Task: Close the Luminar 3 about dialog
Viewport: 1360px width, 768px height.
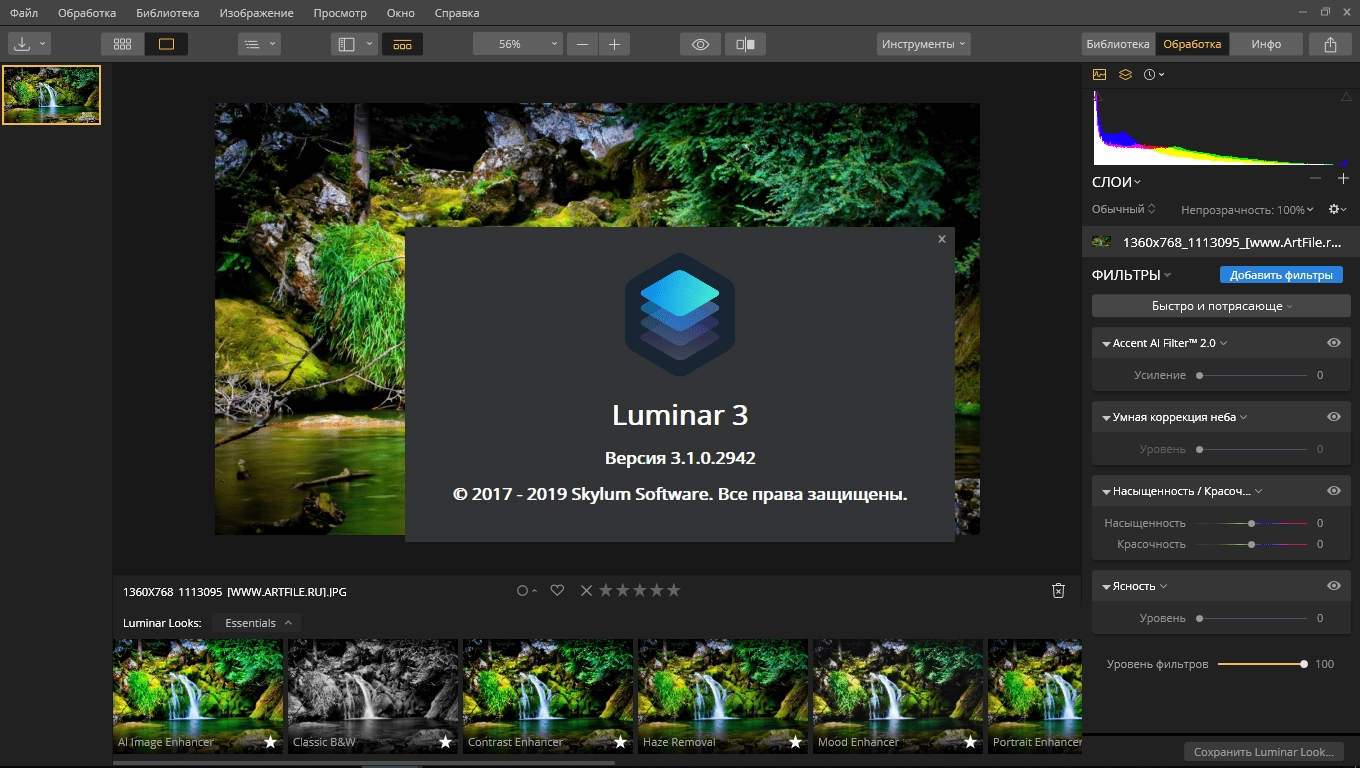Action: pyautogui.click(x=942, y=239)
